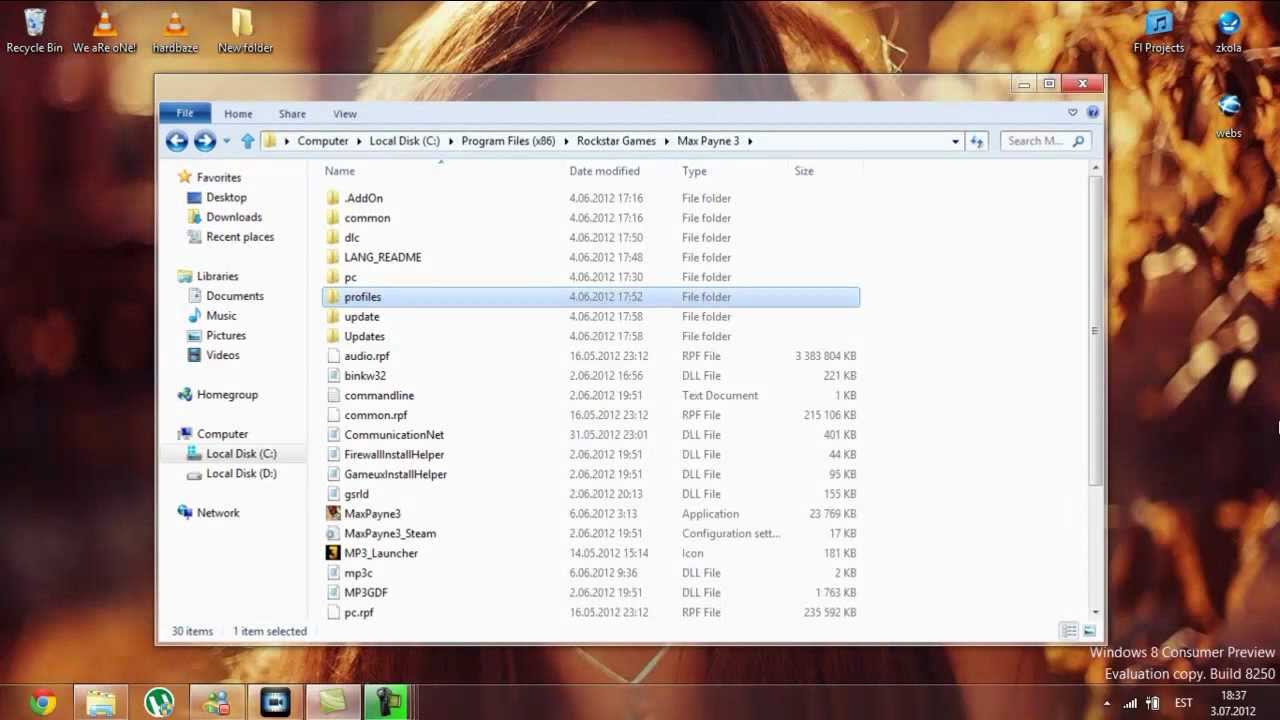
Task: Expand Computer breadcrumb arrow in address bar
Action: click(x=359, y=141)
